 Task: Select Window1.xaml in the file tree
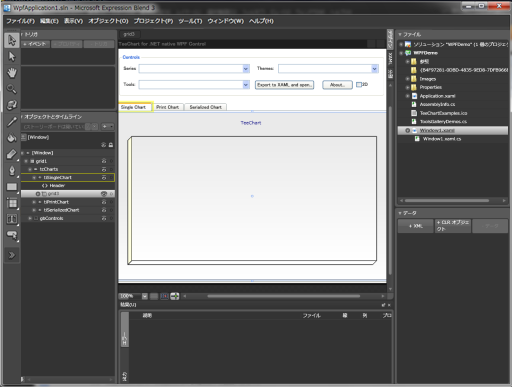pos(437,130)
